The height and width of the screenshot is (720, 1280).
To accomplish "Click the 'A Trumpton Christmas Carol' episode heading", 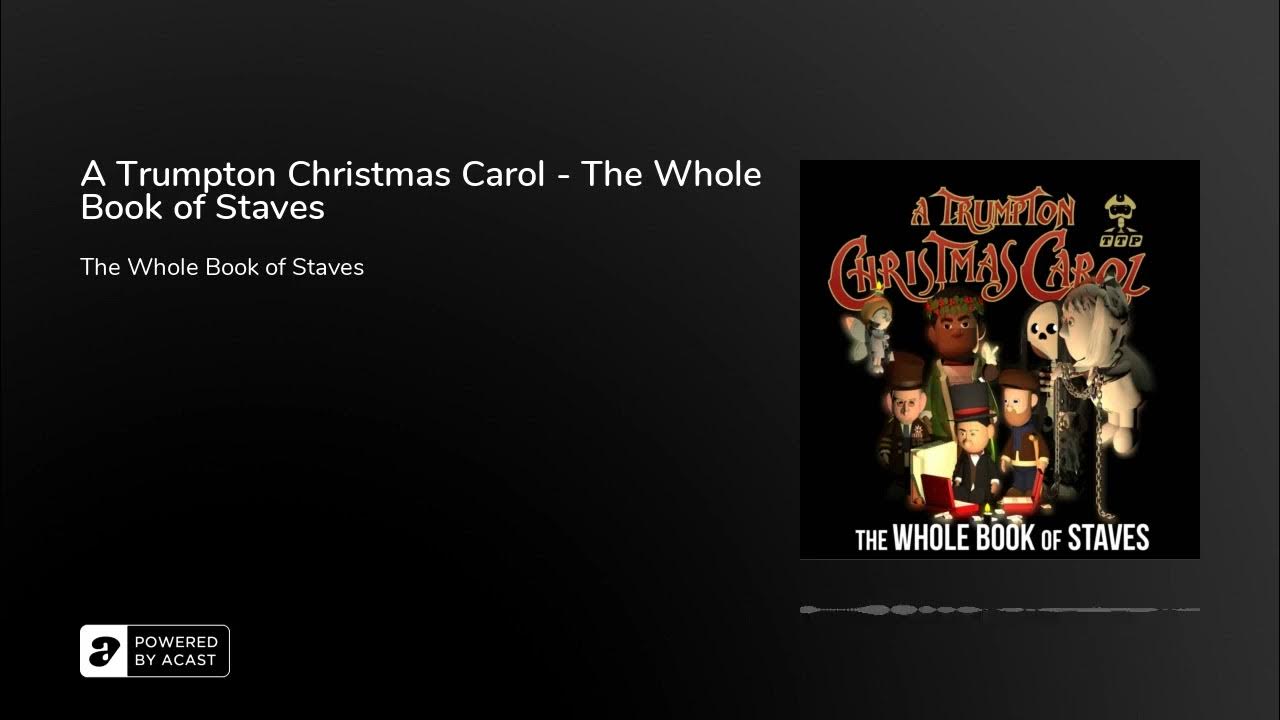I will click(421, 190).
